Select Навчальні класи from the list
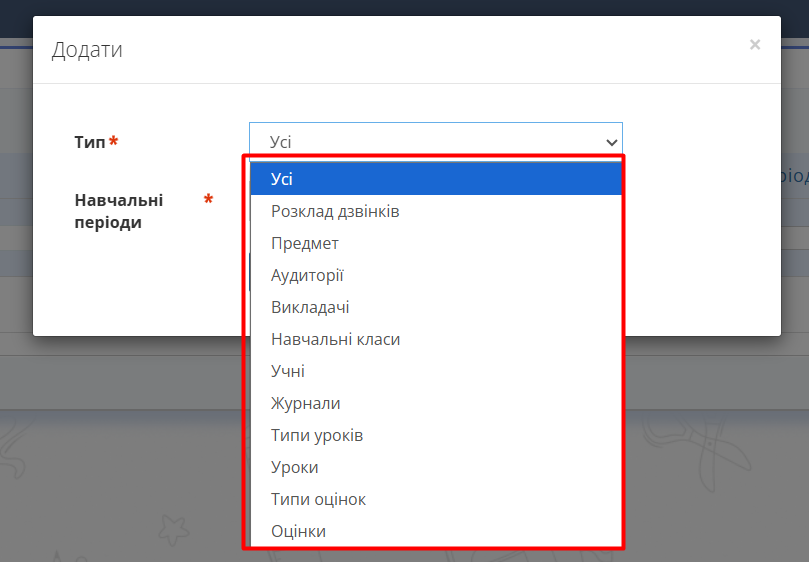Viewport: 809px width, 562px height. tap(335, 339)
